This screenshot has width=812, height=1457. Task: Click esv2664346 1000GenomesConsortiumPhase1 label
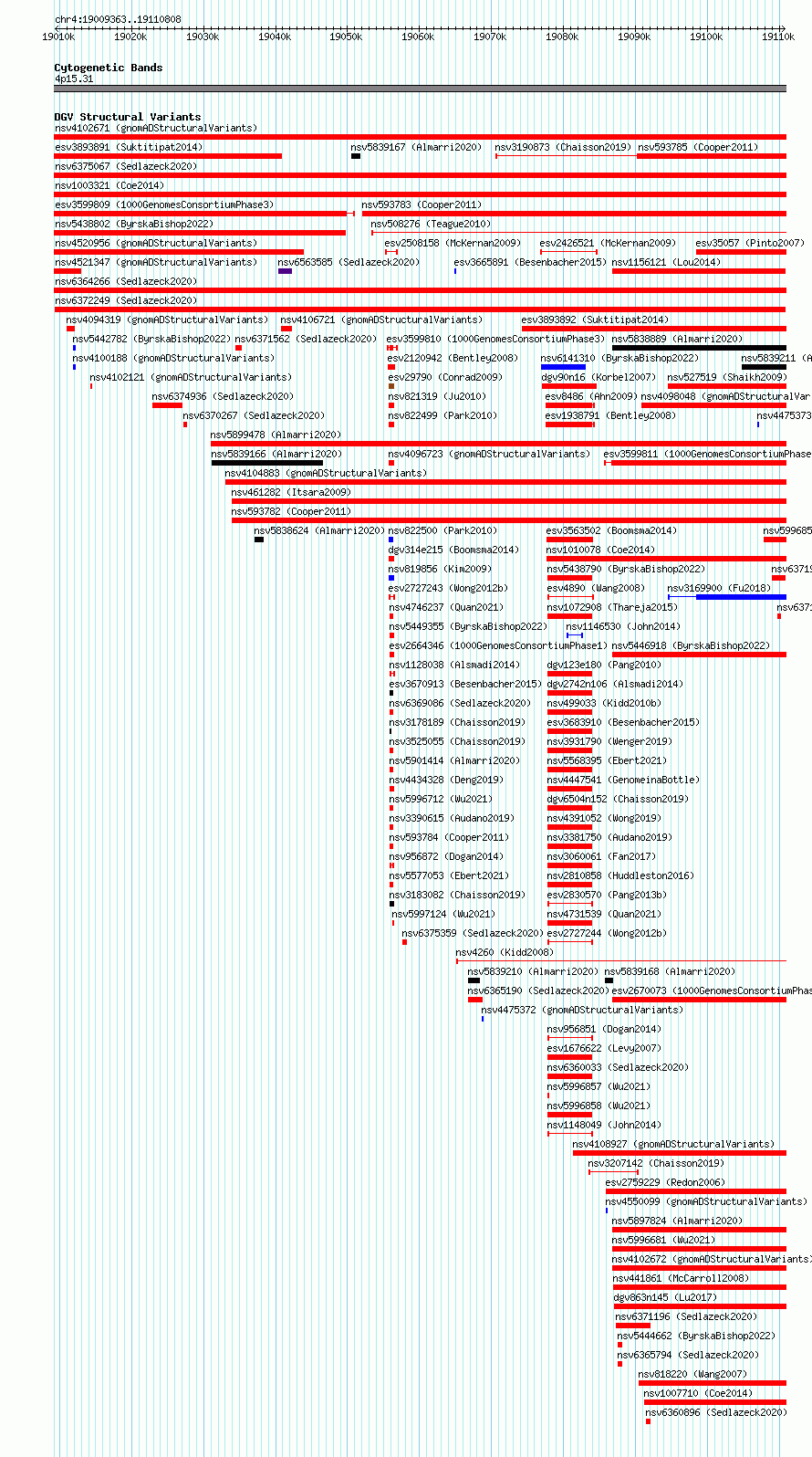(x=498, y=645)
